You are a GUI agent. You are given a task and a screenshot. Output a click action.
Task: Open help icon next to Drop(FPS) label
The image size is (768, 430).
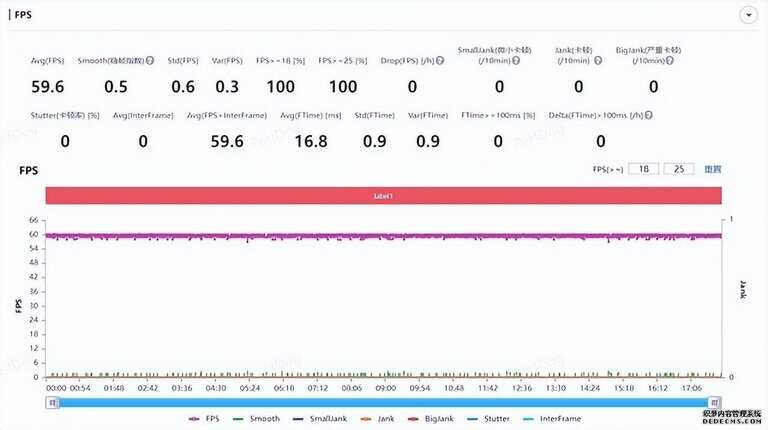point(440,60)
